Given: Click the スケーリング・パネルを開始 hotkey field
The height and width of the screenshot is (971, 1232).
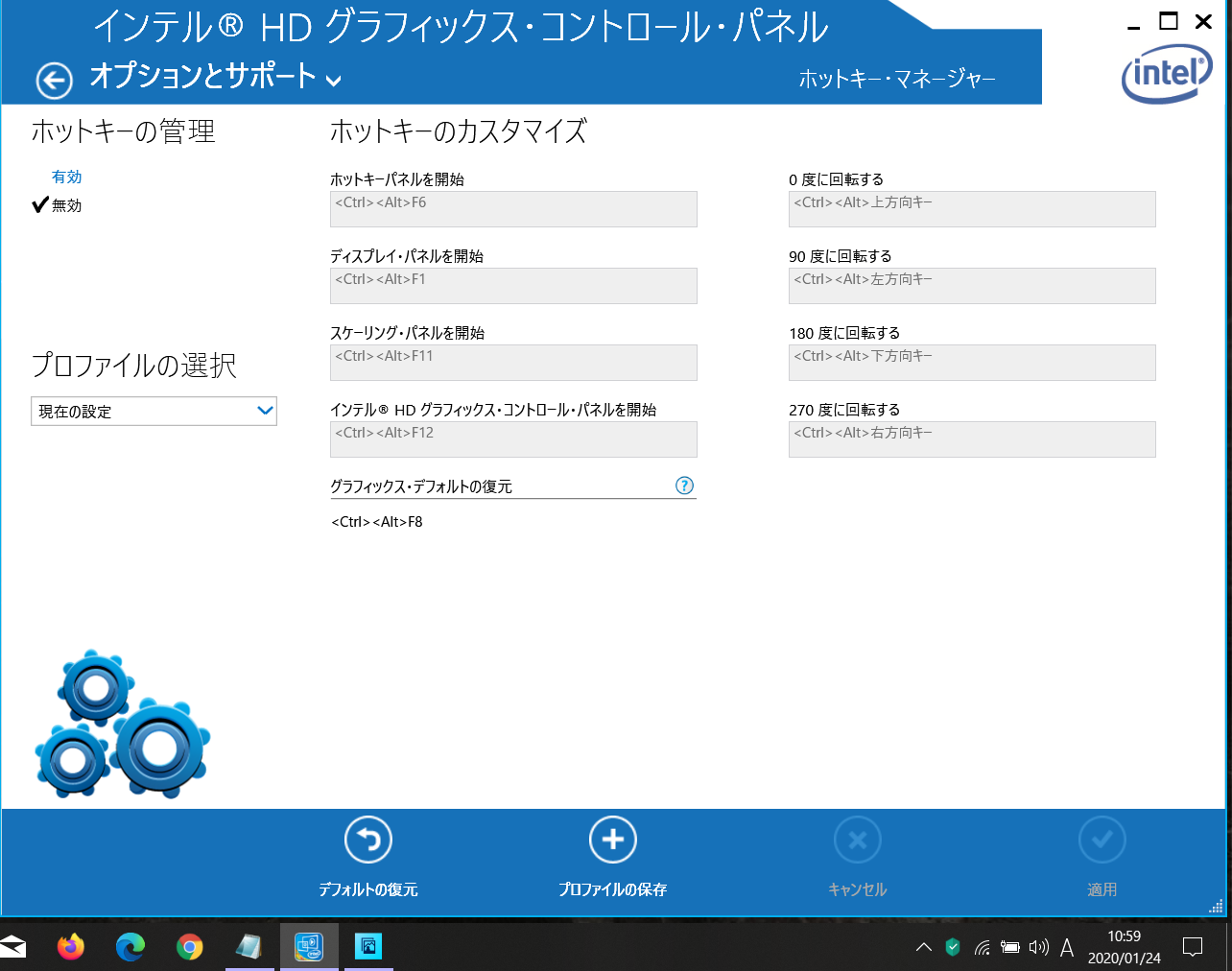Looking at the screenshot, I should click(x=513, y=363).
